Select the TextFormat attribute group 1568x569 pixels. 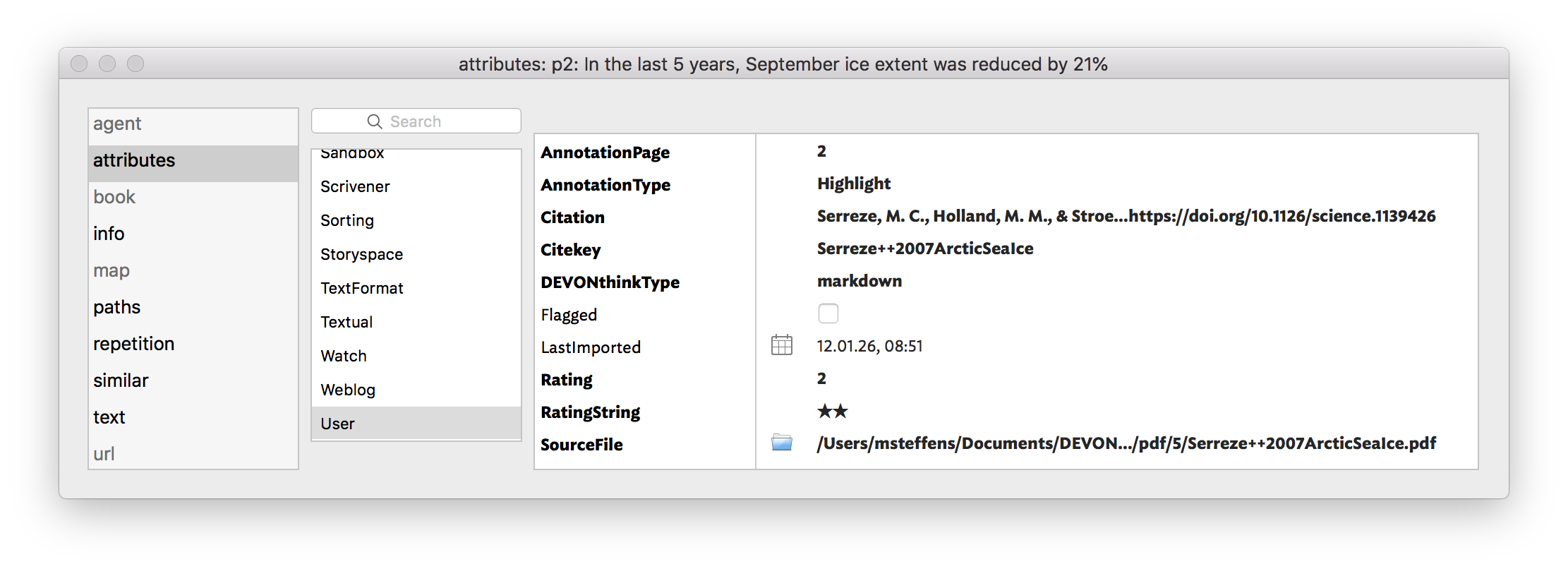(x=361, y=288)
